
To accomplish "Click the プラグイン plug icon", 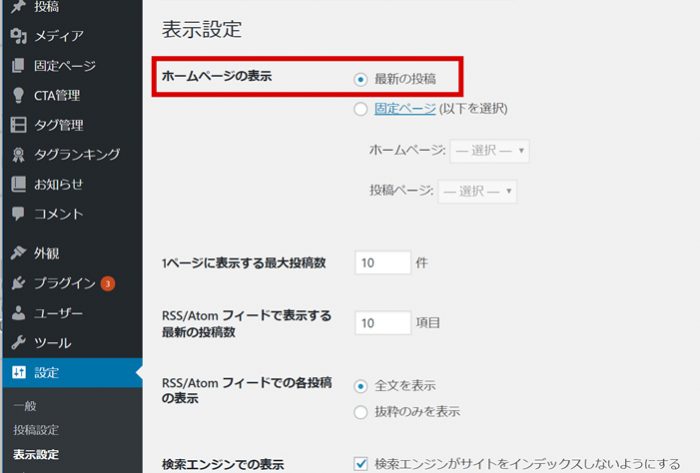I will (x=17, y=283).
